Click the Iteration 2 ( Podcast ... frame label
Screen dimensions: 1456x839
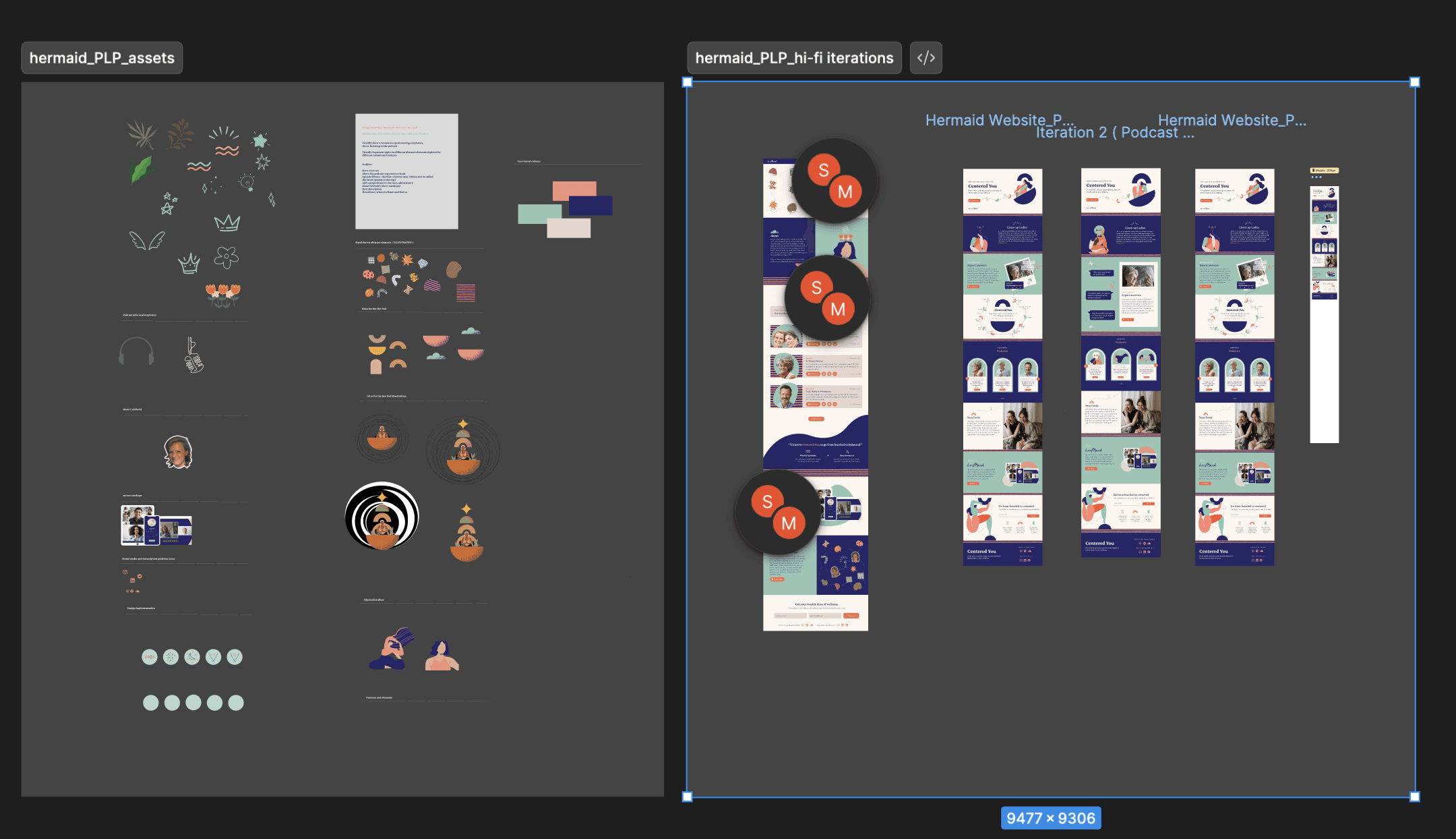[1114, 133]
